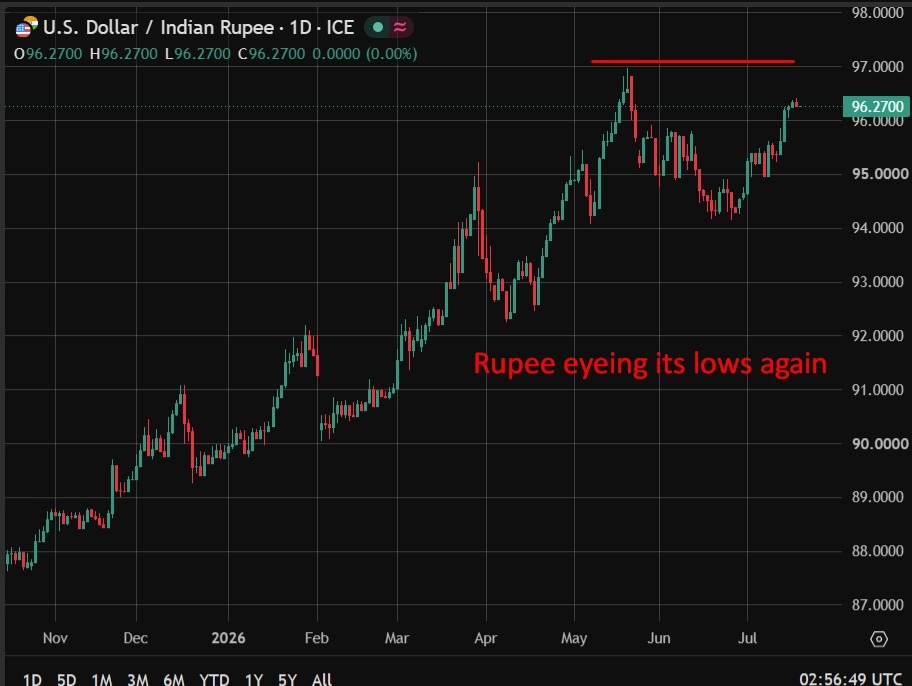The height and width of the screenshot is (686, 912).
Task: Click the 90.0000 price axis label
Action: click(x=879, y=444)
